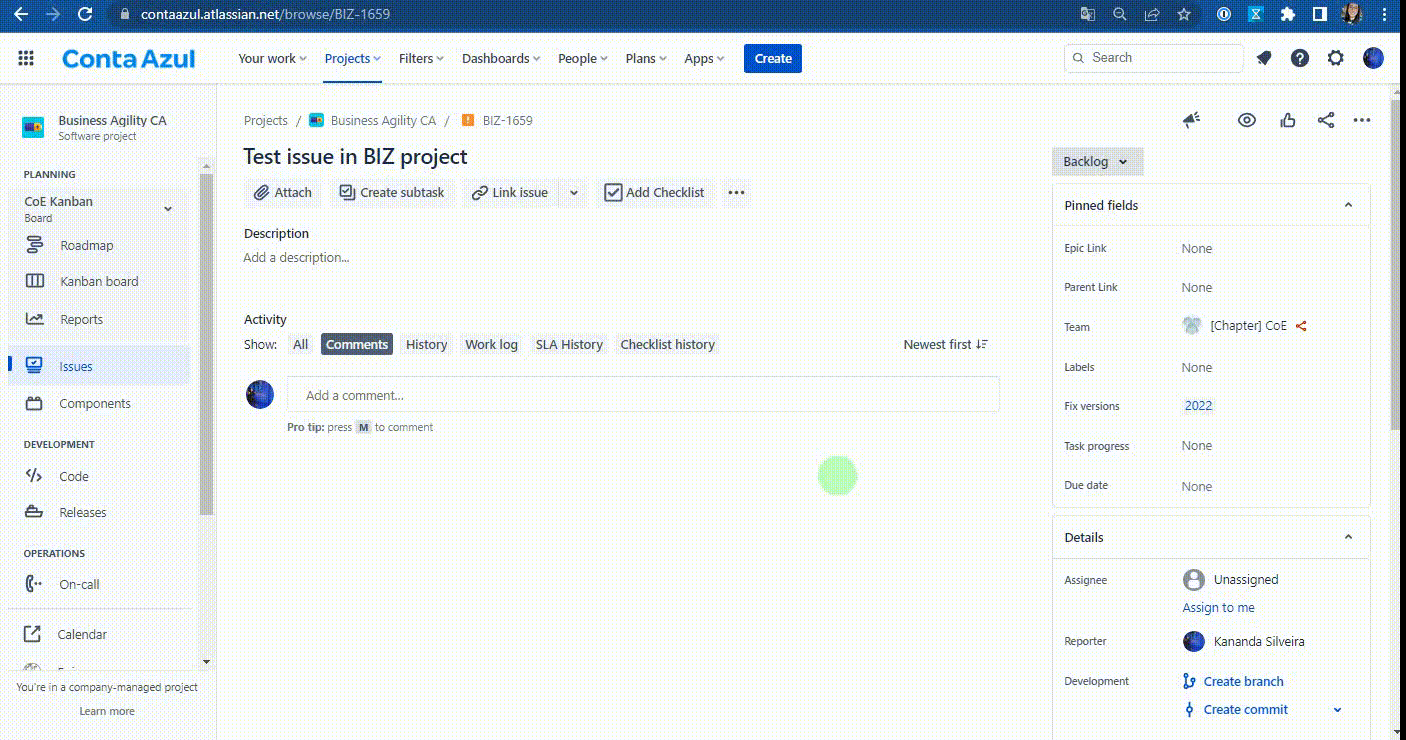Expand the chevron beside Create commit

tap(1338, 710)
